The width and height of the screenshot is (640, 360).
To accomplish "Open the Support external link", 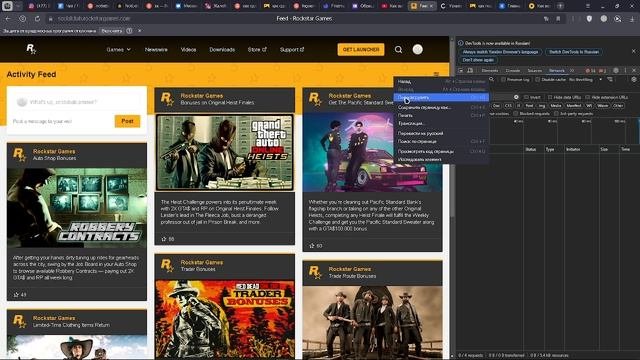I will pyautogui.click(x=292, y=49).
